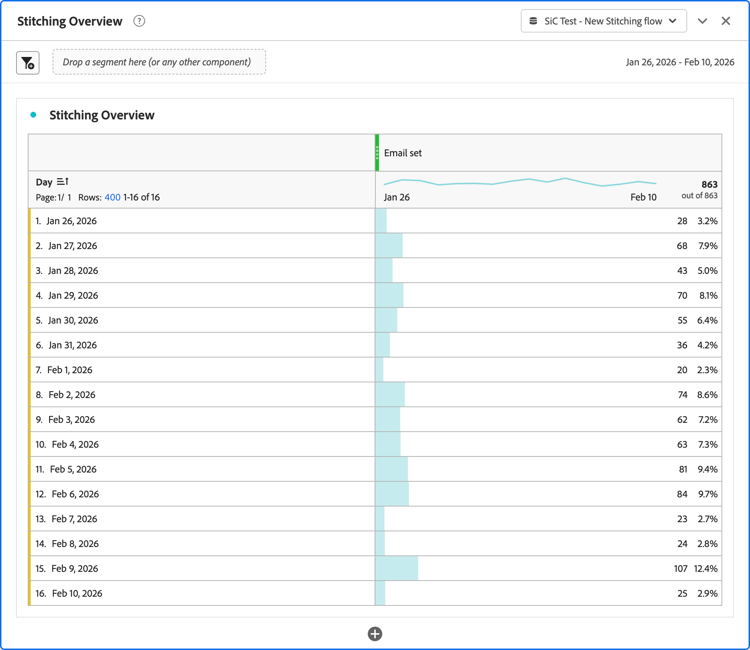This screenshot has width=750, height=650.
Task: Open the SiC Test data view dropdown
Action: point(604,21)
